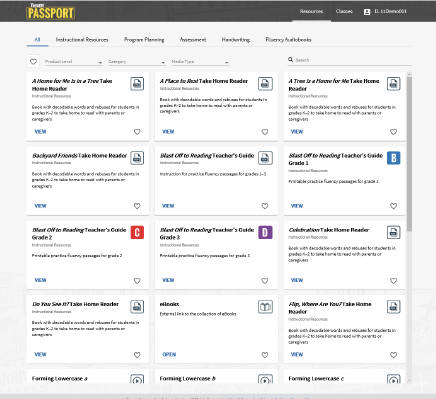The image size is (436, 399).
Task: Favorite Do You See It reader
Action: [x=137, y=355]
